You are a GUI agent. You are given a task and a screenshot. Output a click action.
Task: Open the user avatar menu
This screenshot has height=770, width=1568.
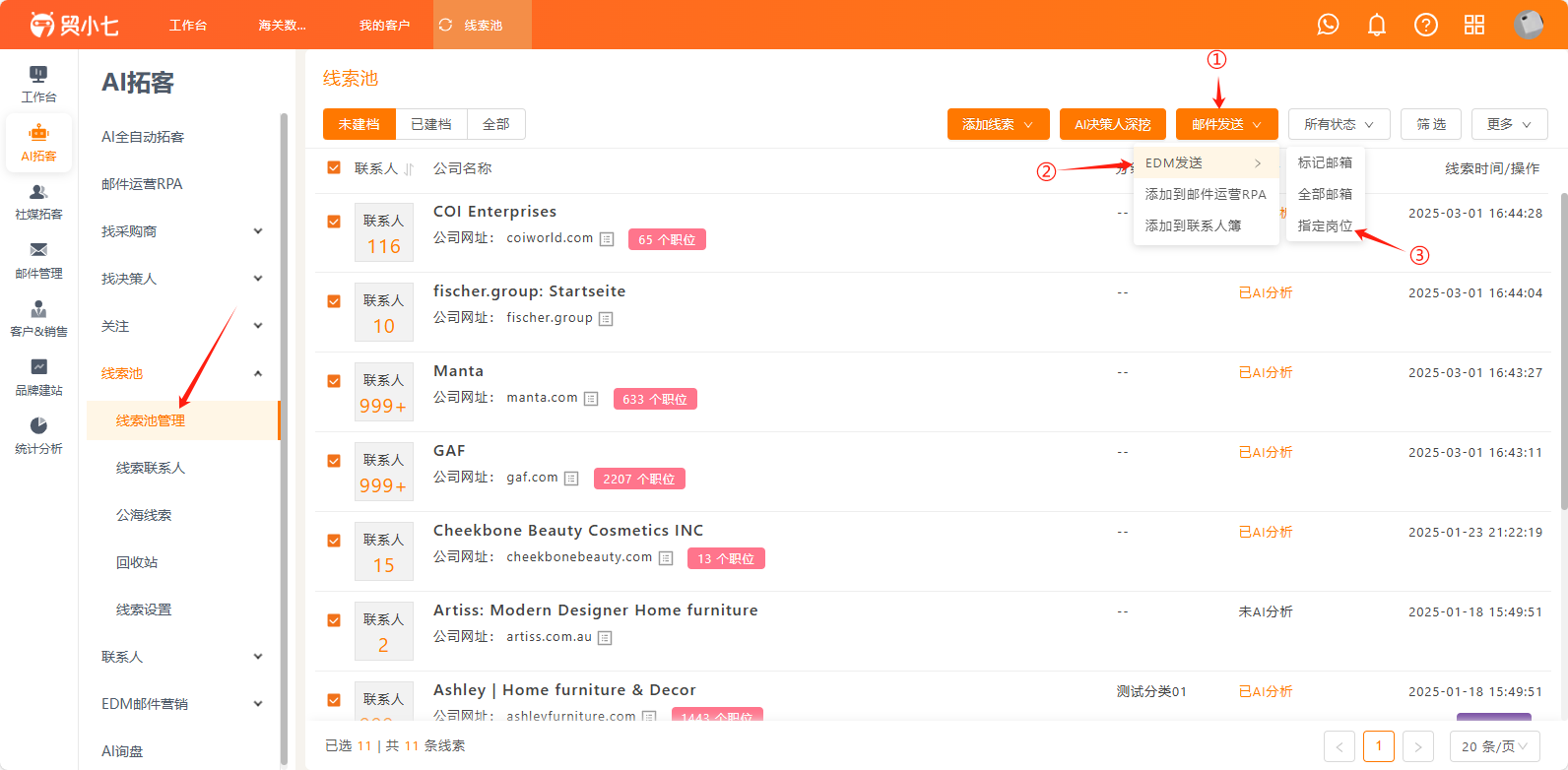tap(1529, 25)
